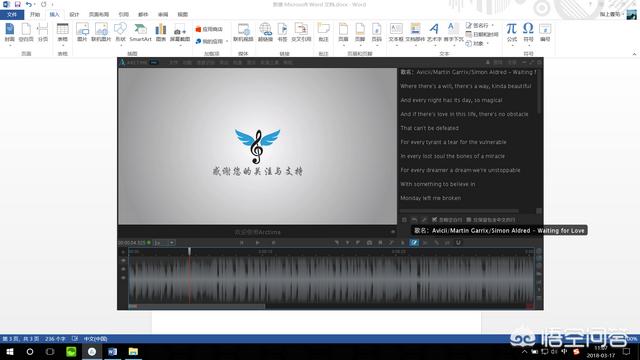The height and width of the screenshot is (360, 640).
Task: Switch to the 页面布局 ribbon tab
Action: pos(99,14)
